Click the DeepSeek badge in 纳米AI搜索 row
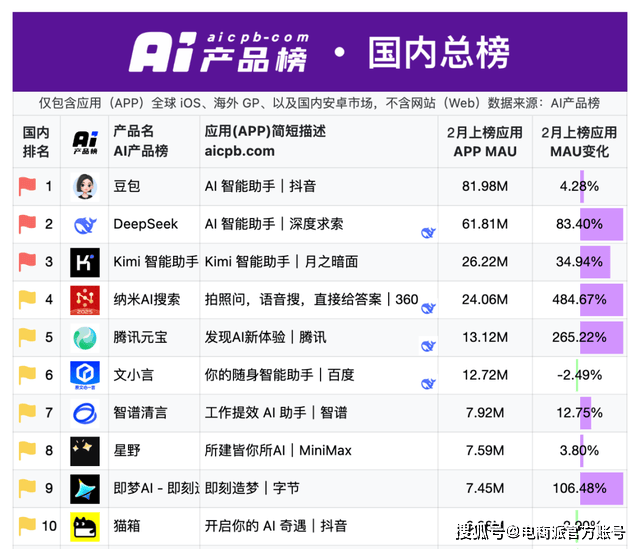Viewport: 640px width, 549px height. coord(428,309)
